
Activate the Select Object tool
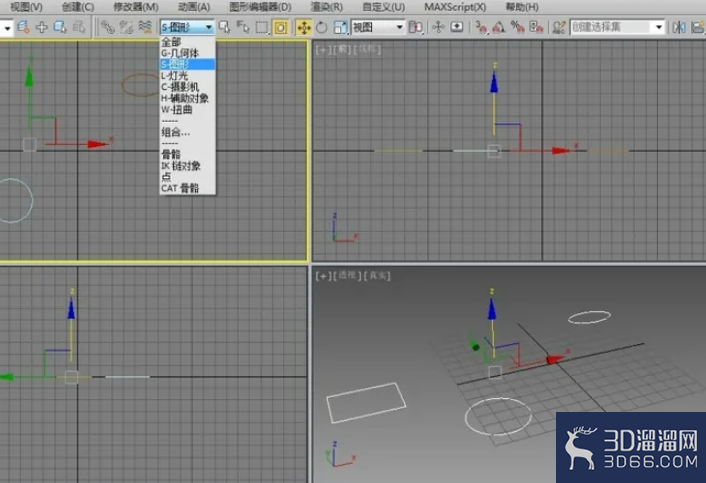tap(224, 27)
